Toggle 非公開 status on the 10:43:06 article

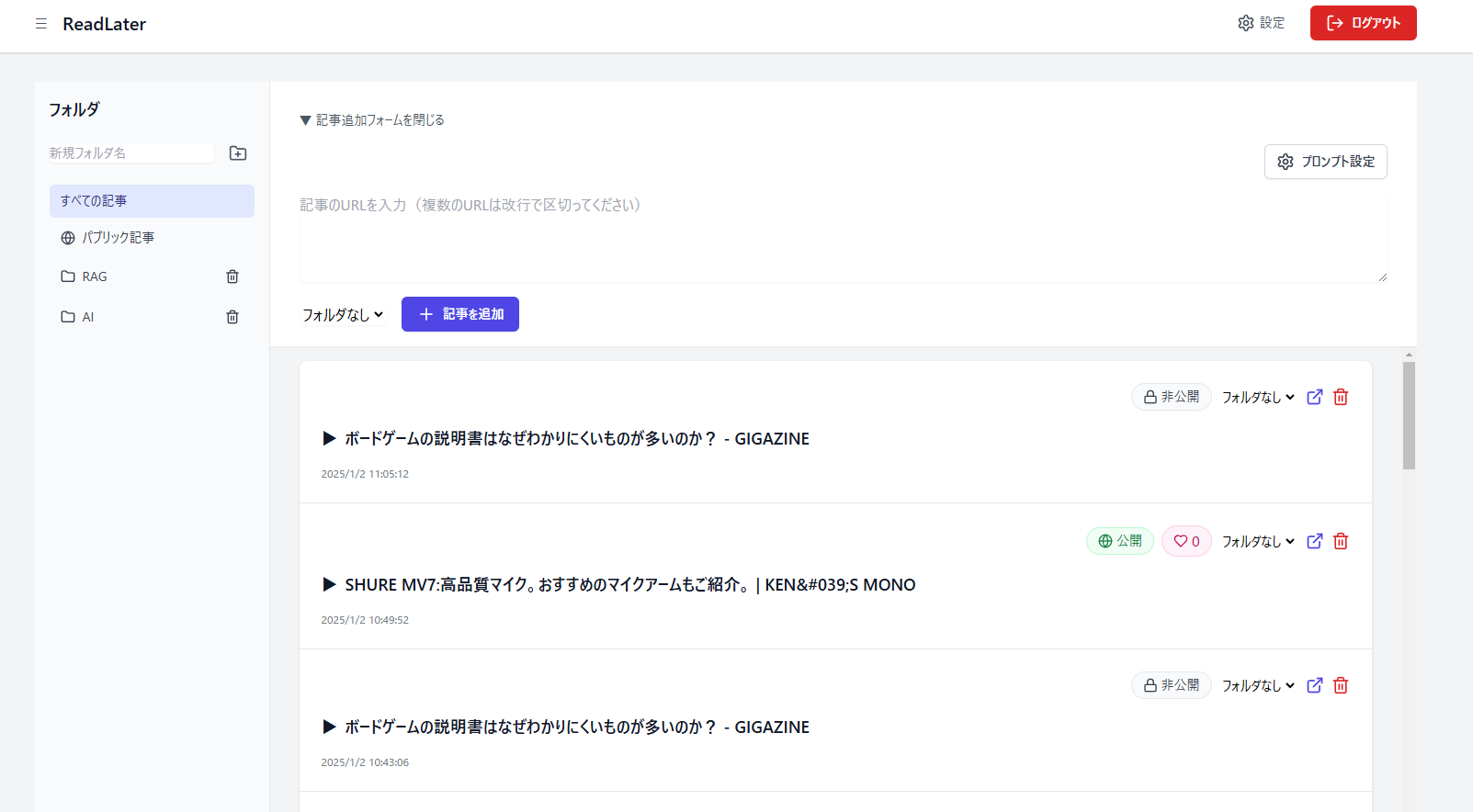[1171, 685]
